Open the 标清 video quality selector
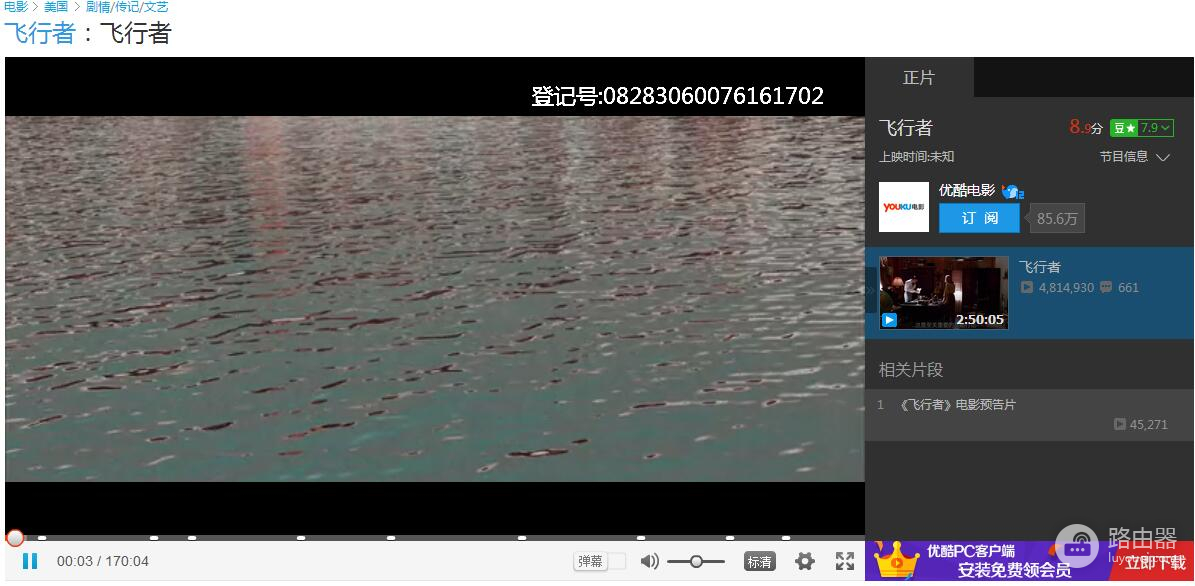The height and width of the screenshot is (586, 1195). pyautogui.click(x=759, y=561)
